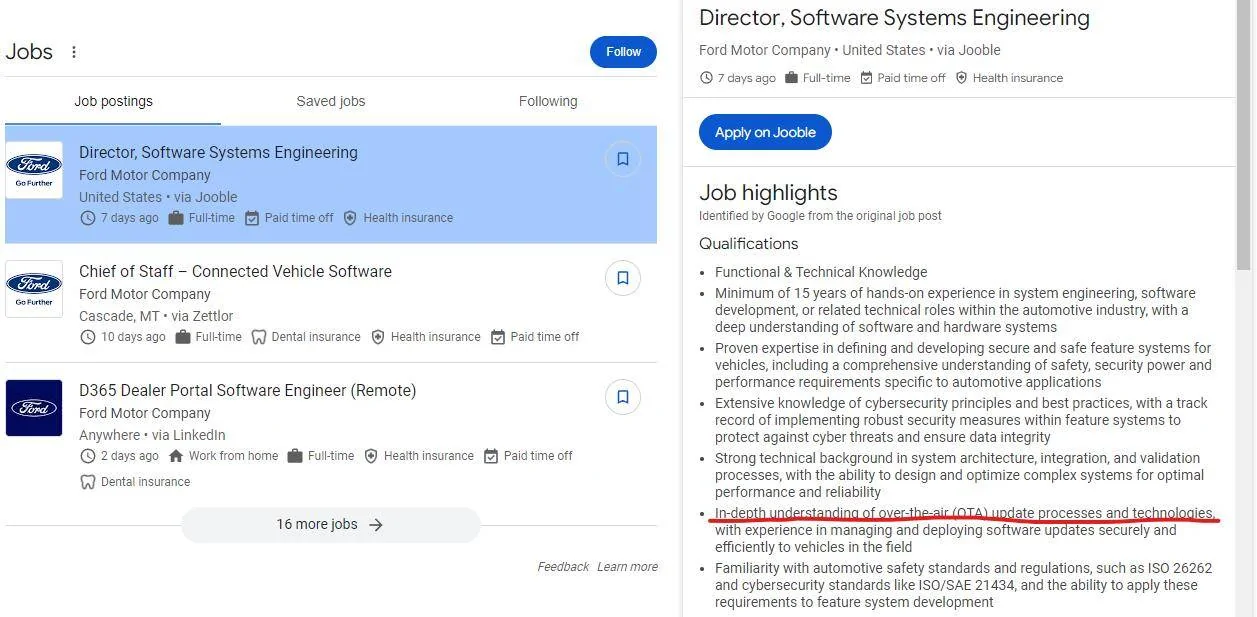This screenshot has width=1257, height=617.
Task: Click the Jobs heading
Action: (x=29, y=52)
